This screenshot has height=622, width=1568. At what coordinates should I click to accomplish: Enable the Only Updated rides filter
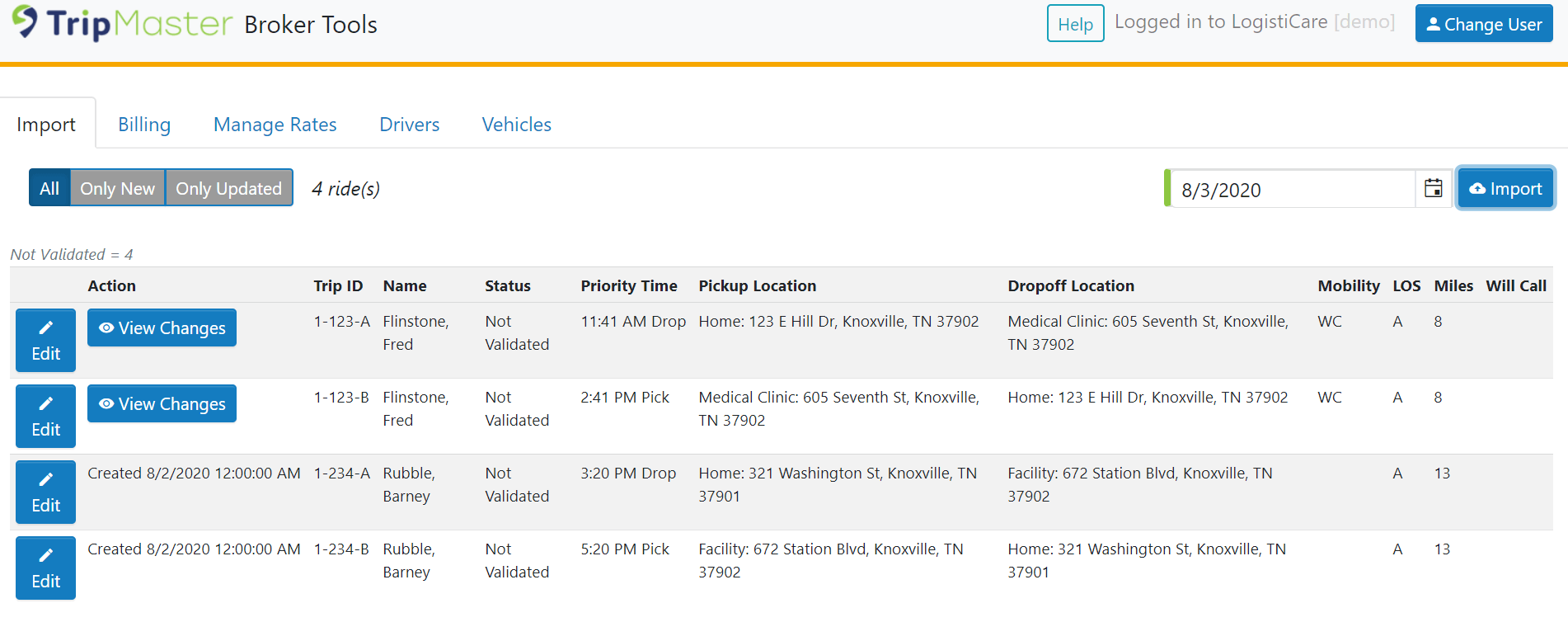[229, 187]
